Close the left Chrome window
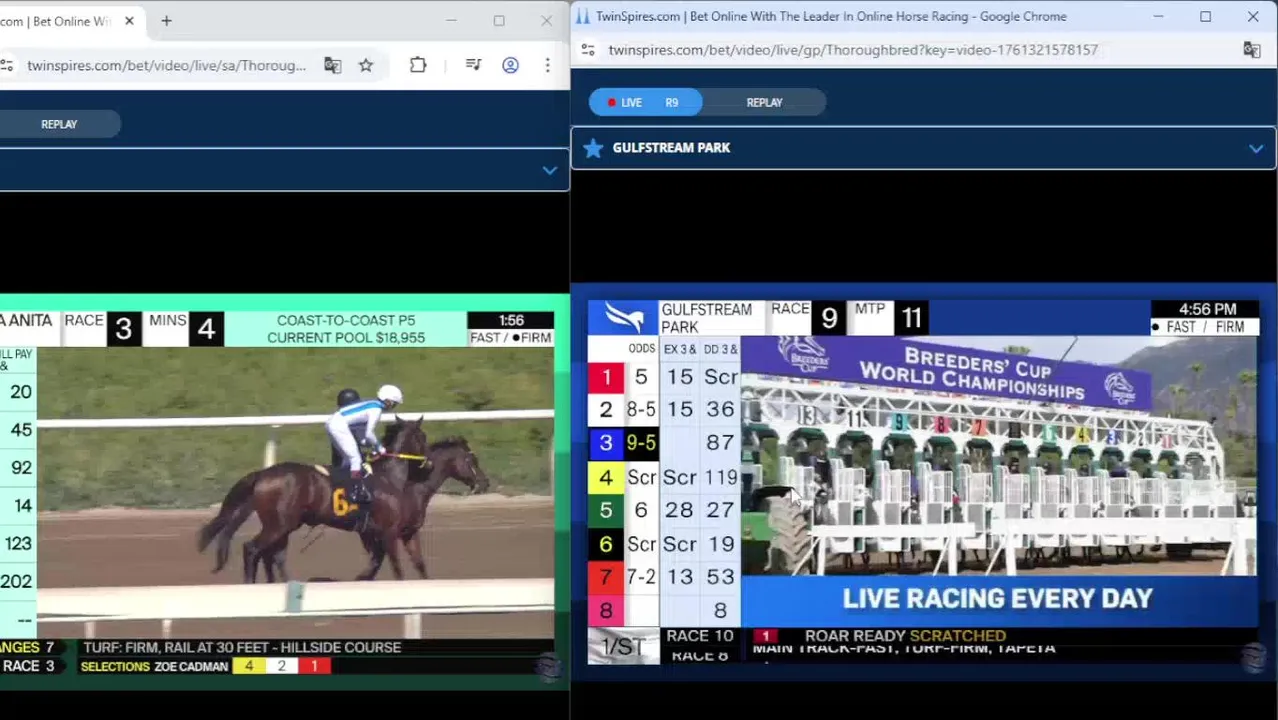1278x720 pixels. (546, 21)
